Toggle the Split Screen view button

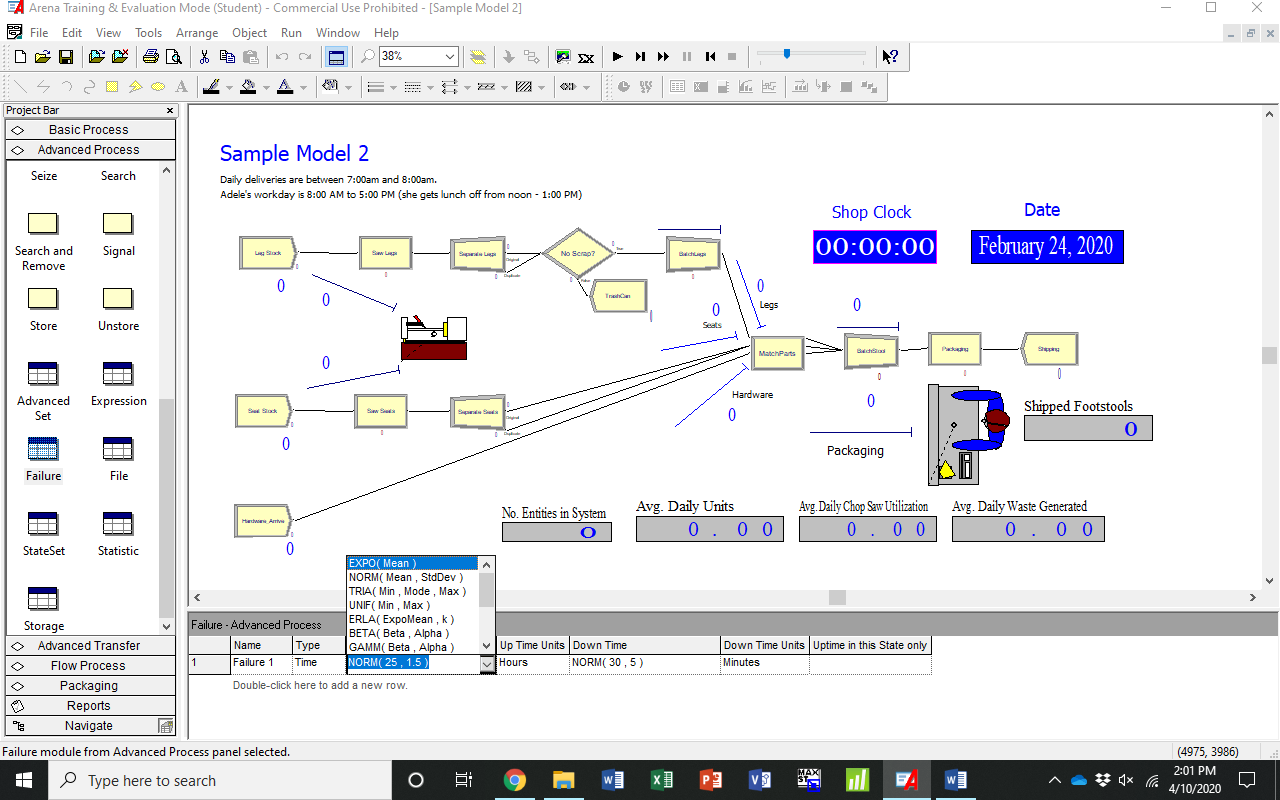click(336, 57)
